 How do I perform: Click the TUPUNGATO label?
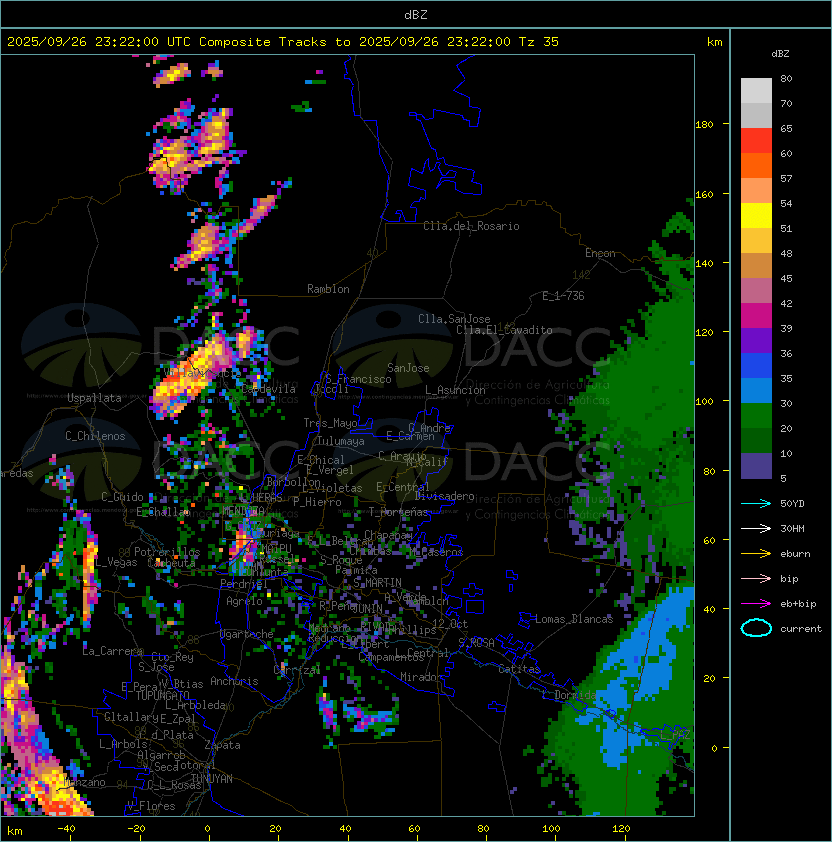tap(162, 696)
